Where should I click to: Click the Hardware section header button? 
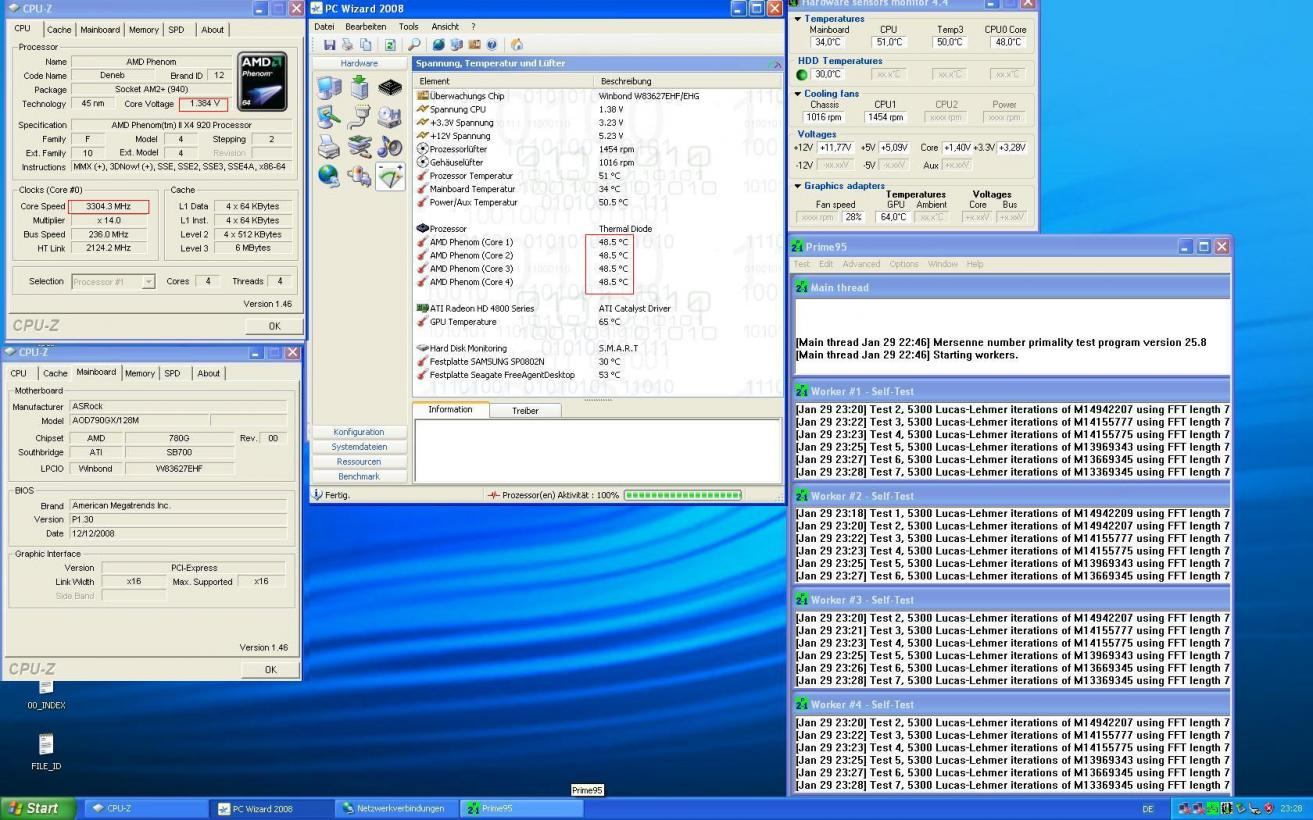point(359,63)
